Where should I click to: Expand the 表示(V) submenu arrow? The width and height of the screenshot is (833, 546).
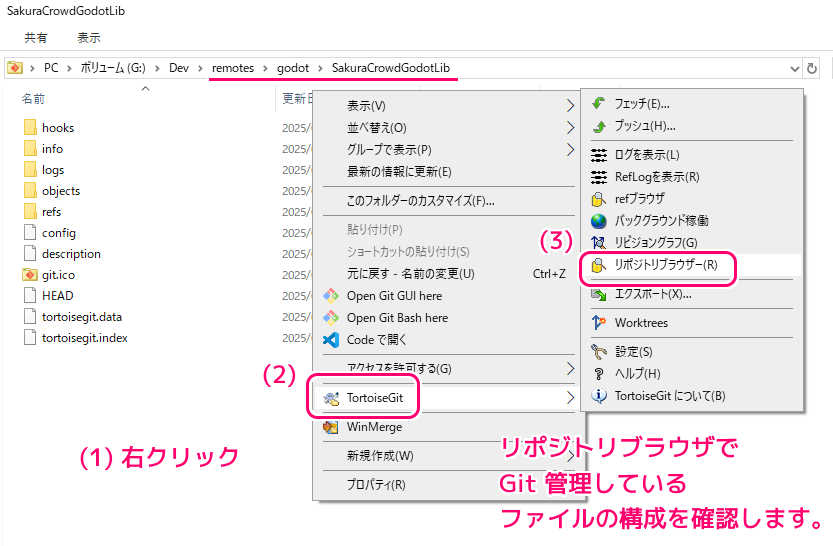(x=570, y=106)
